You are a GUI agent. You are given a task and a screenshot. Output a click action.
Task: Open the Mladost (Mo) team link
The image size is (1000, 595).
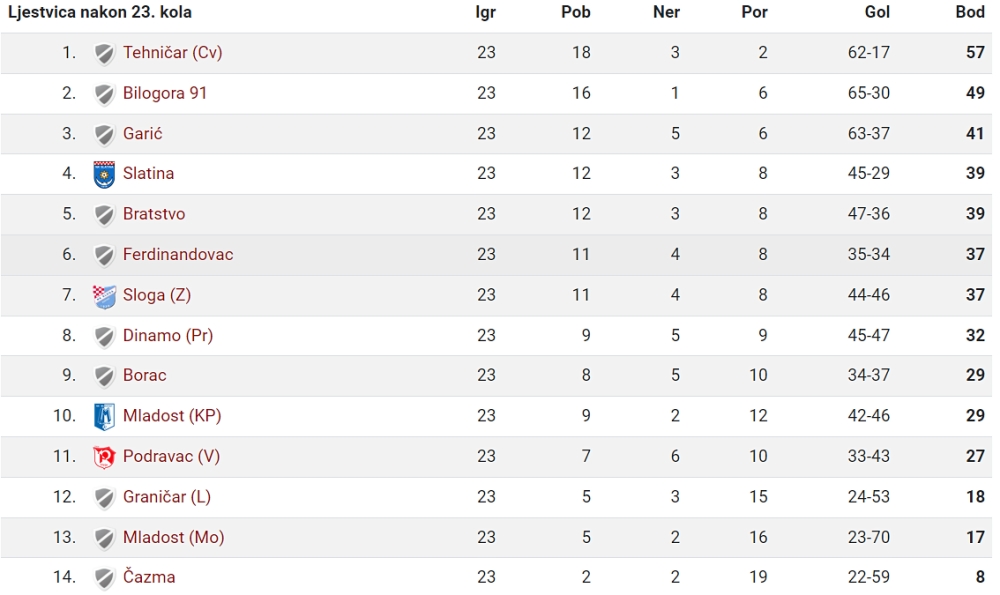pyautogui.click(x=173, y=537)
